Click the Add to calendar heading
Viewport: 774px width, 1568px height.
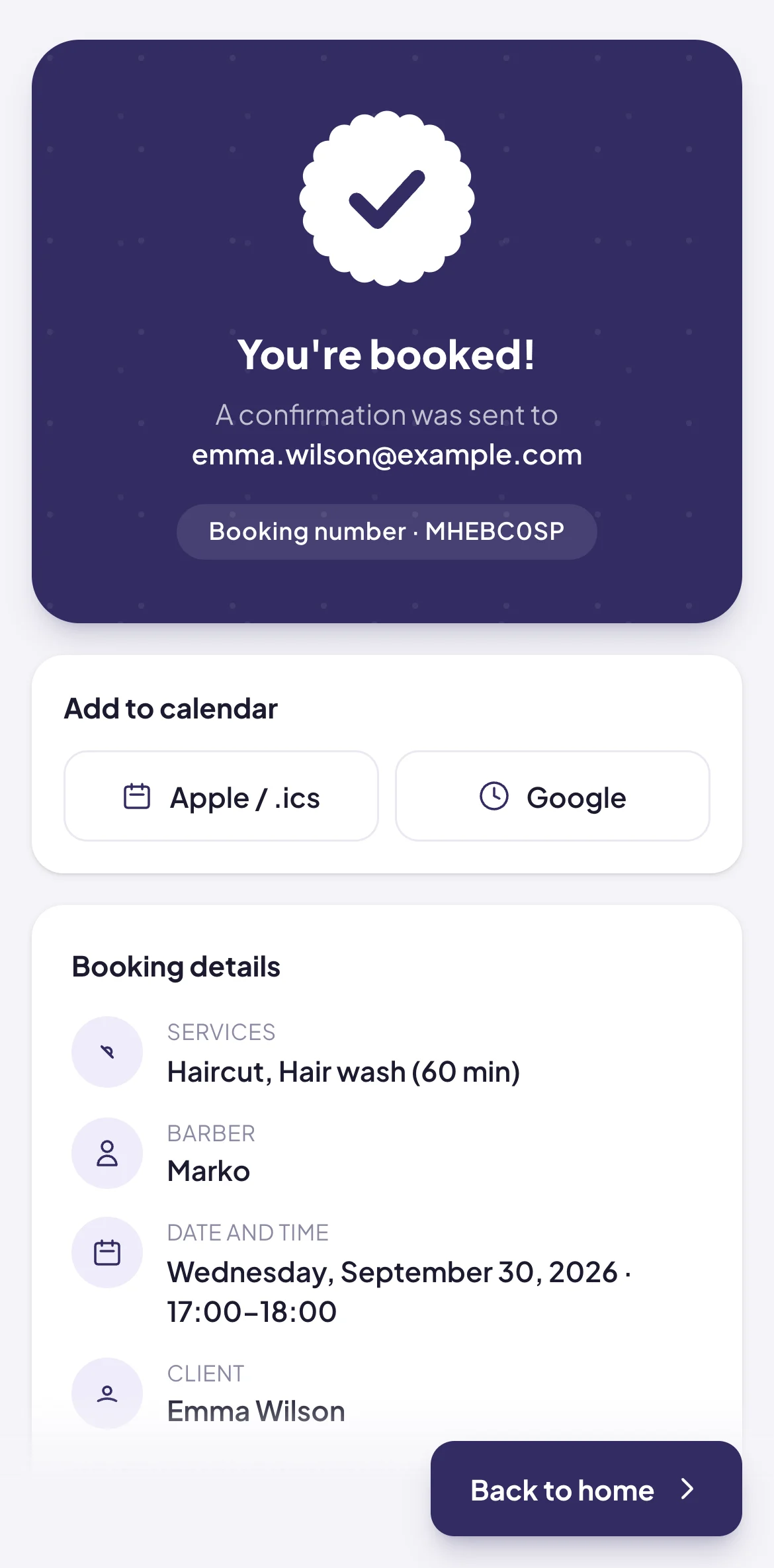pyautogui.click(x=171, y=709)
